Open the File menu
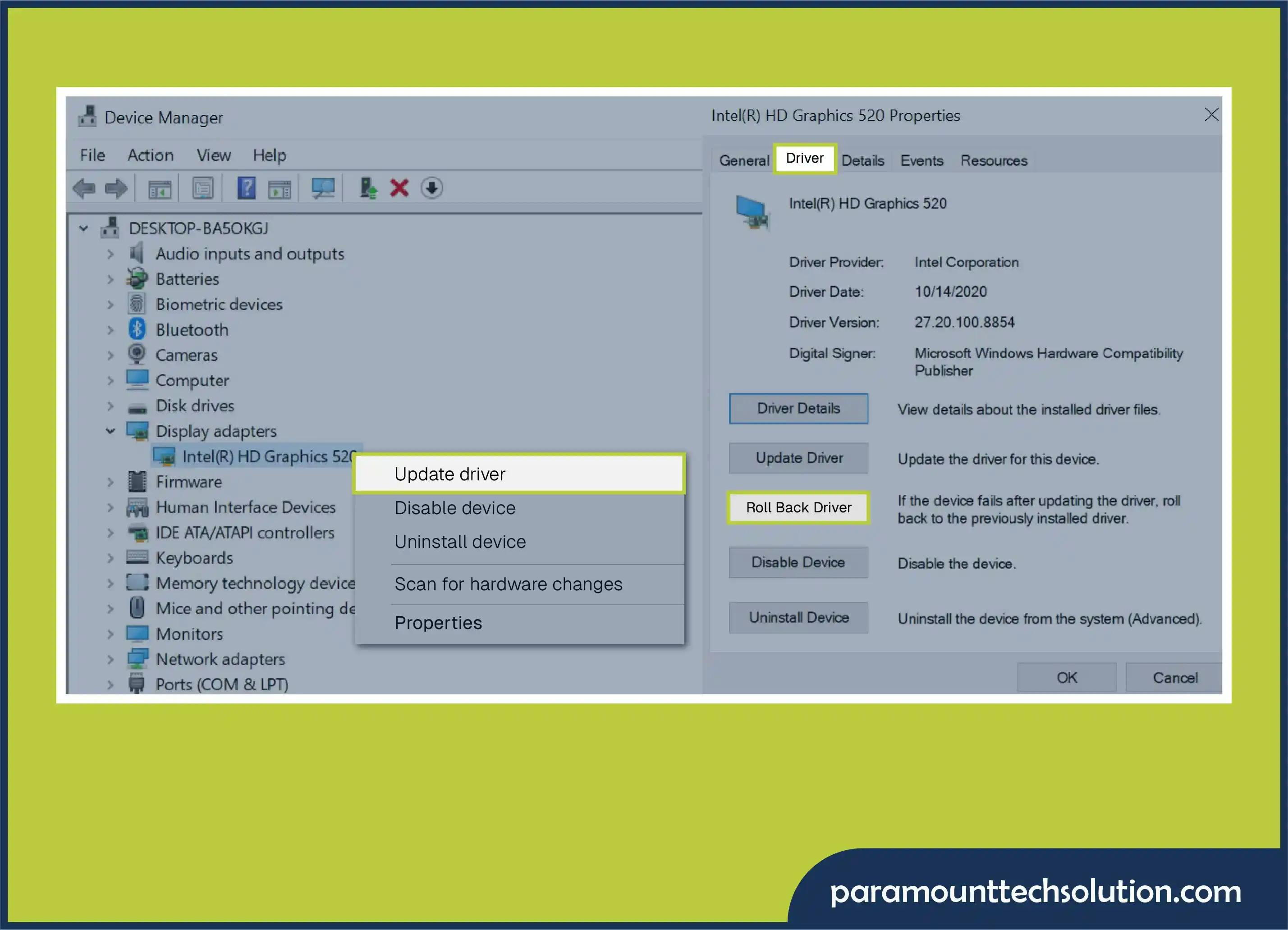Screen dimensions: 1288x930 pos(92,155)
